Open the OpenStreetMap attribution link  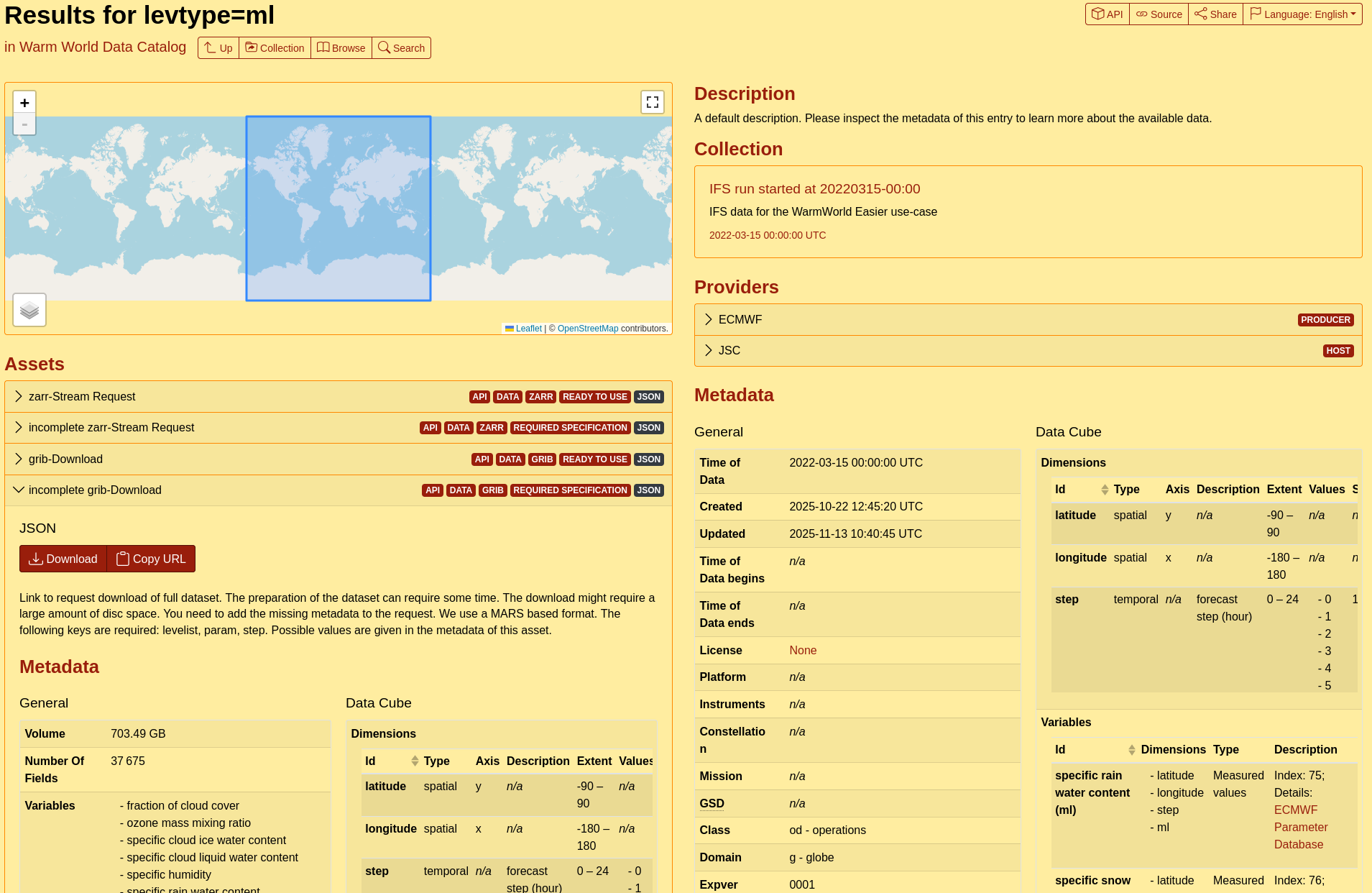(x=587, y=329)
